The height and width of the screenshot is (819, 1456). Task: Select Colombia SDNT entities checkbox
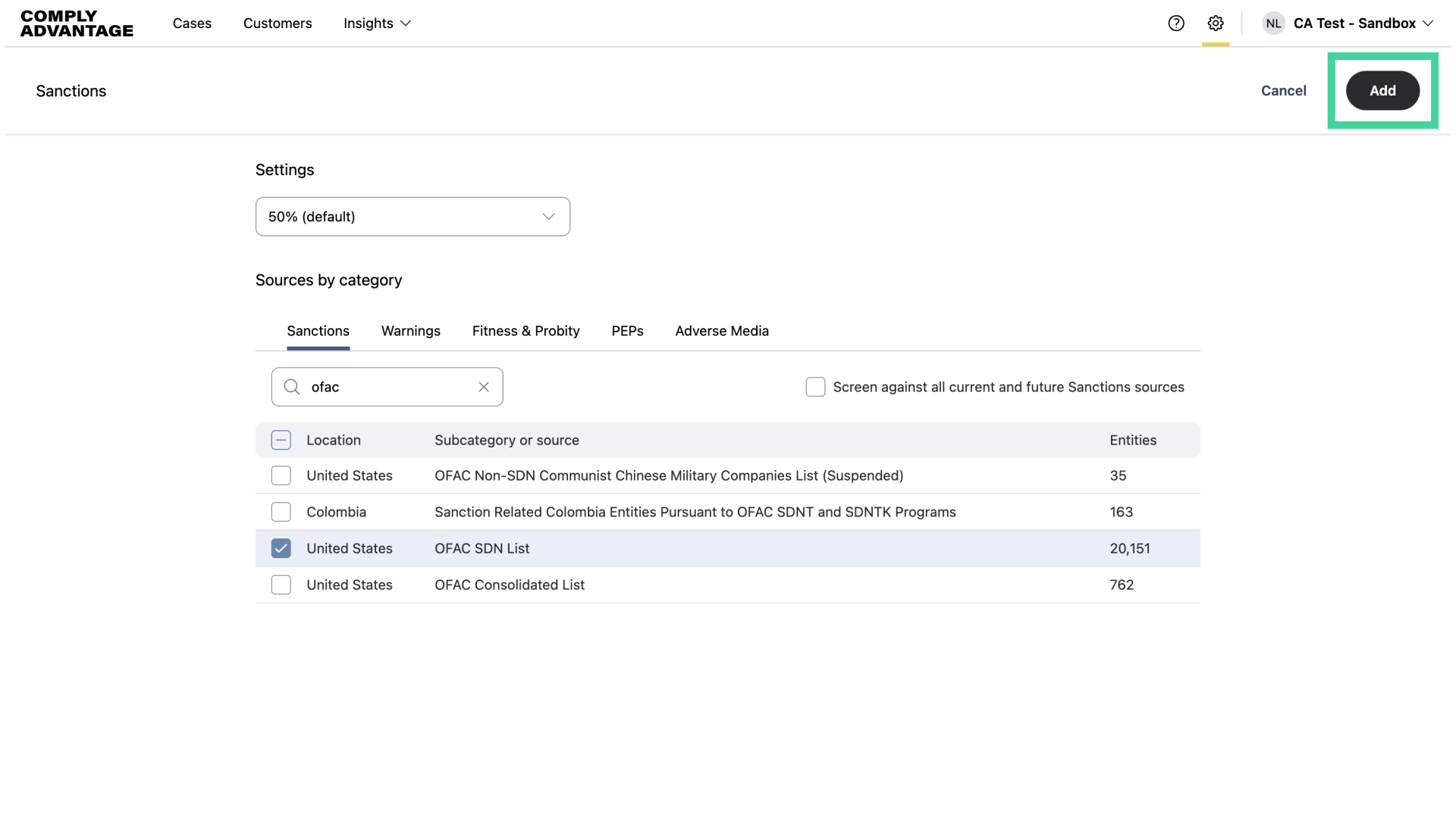(281, 512)
